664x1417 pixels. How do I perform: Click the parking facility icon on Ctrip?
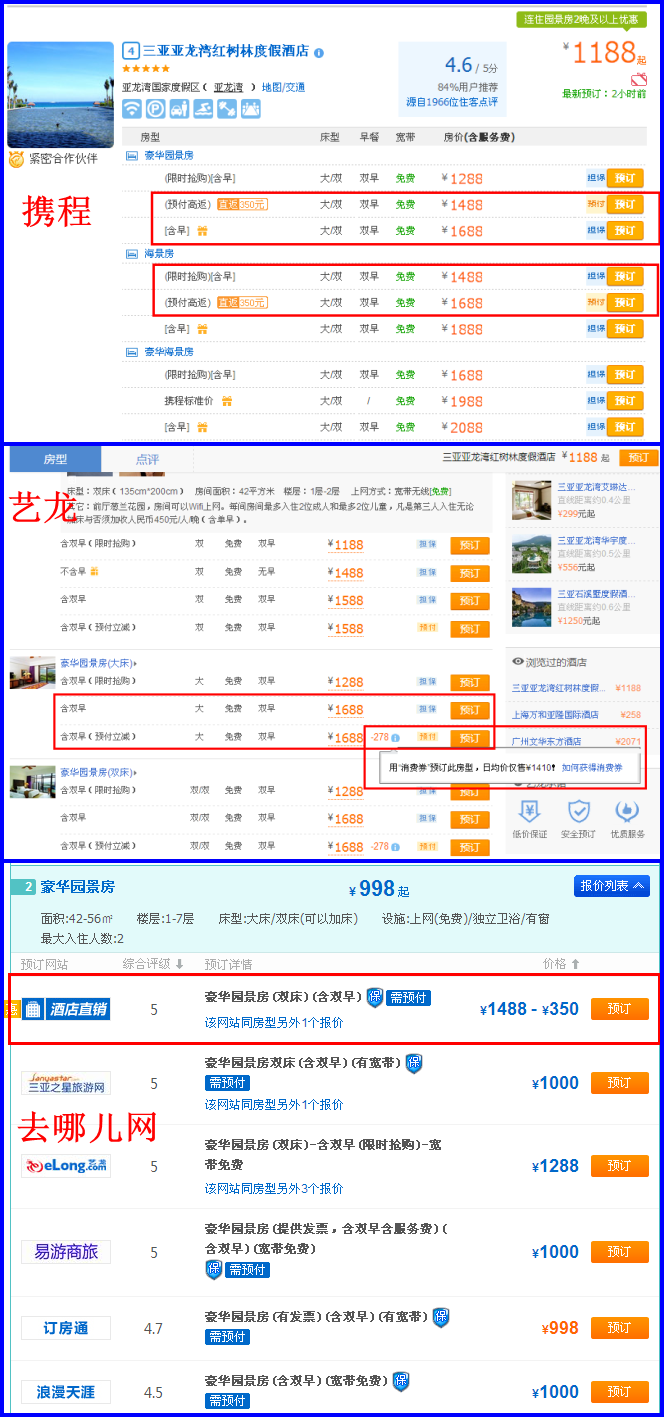pos(155,108)
